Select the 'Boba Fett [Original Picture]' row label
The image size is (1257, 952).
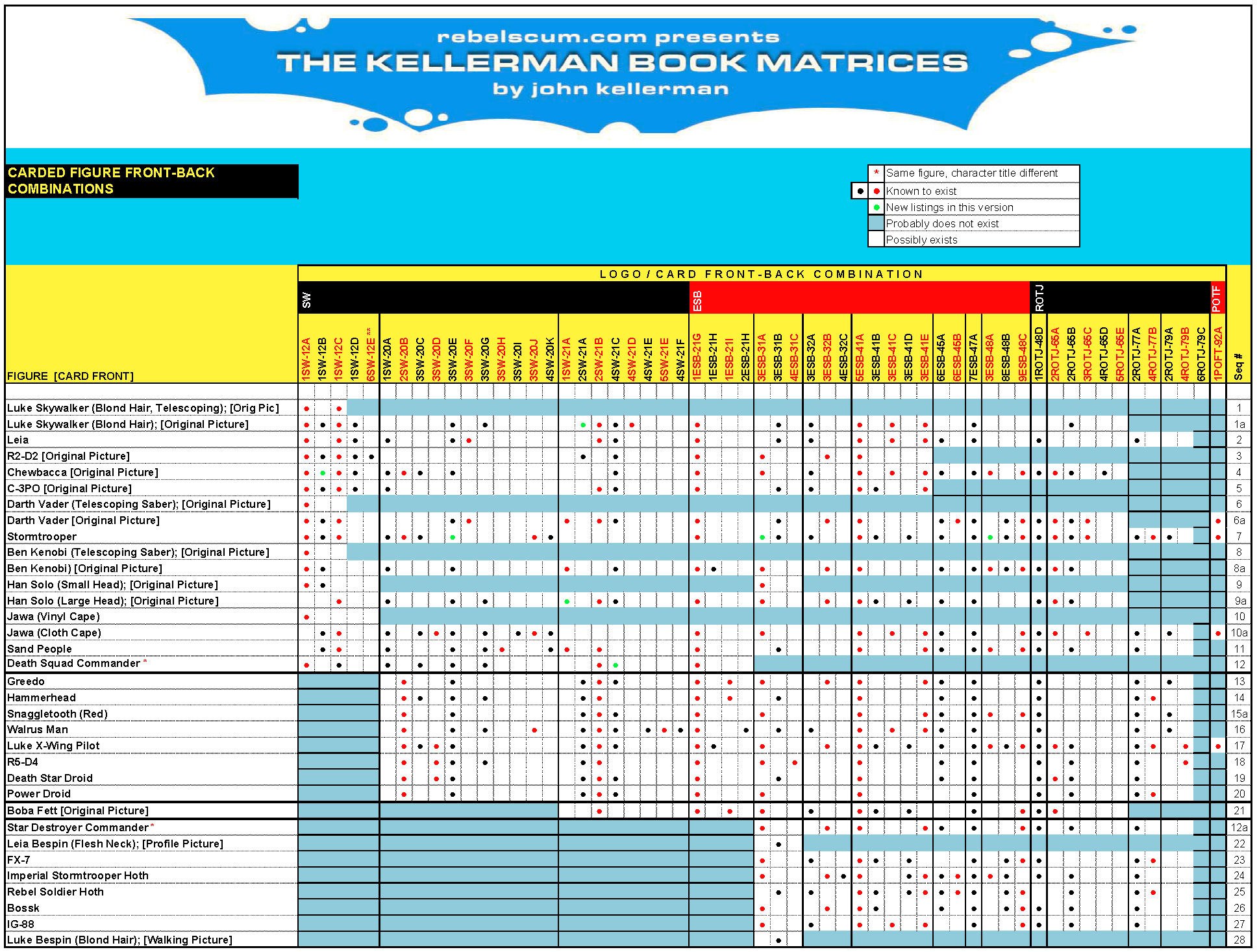coord(78,810)
